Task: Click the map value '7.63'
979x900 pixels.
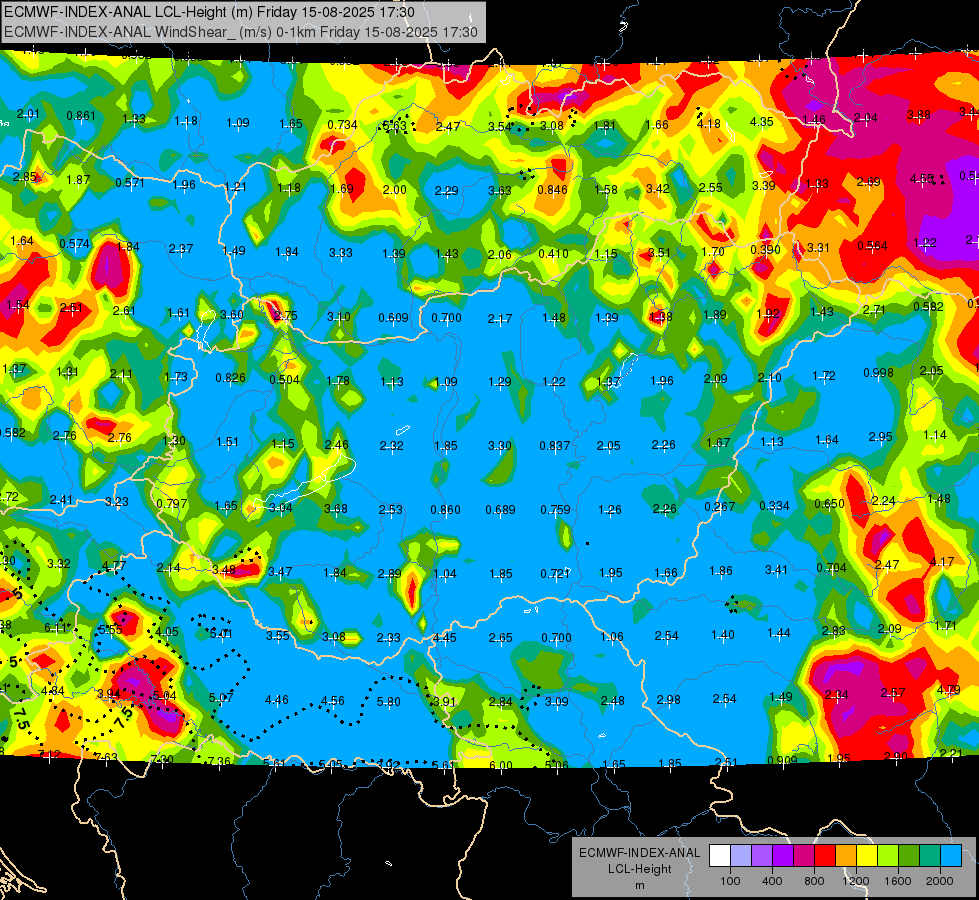Action: [106, 758]
